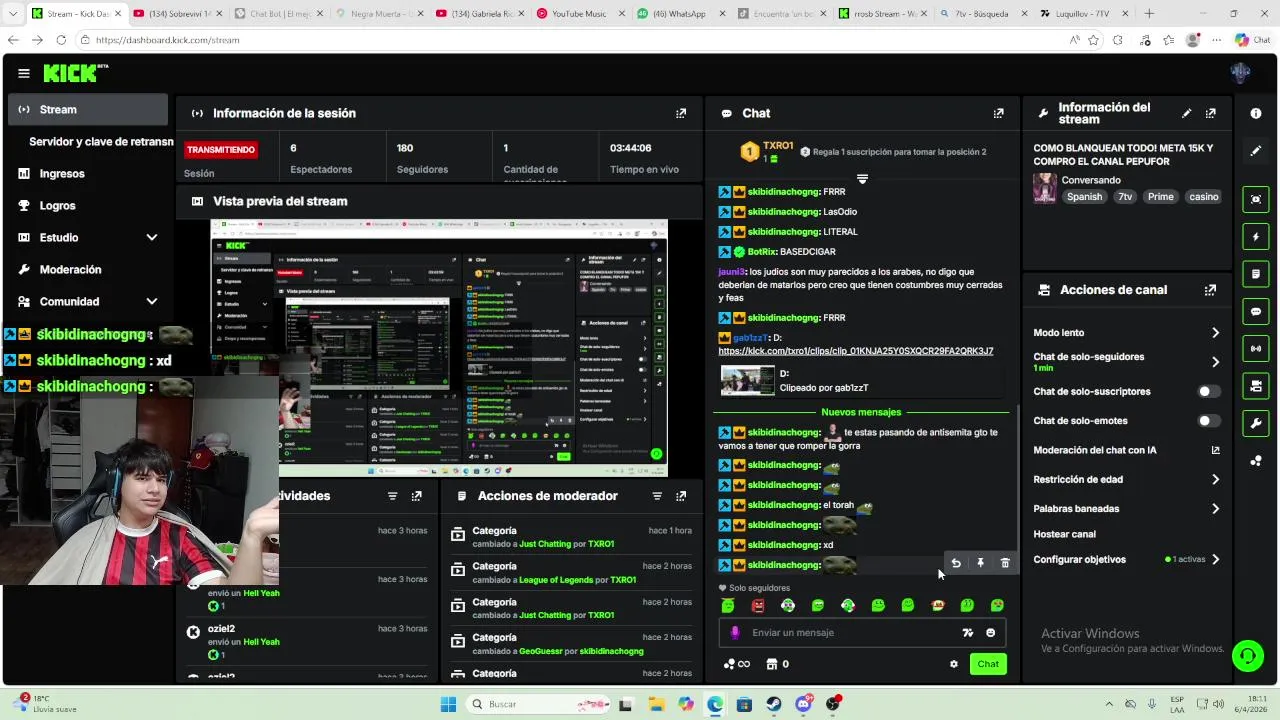Open the emoji smiley picker in chat
The image size is (1280, 720).
[991, 632]
